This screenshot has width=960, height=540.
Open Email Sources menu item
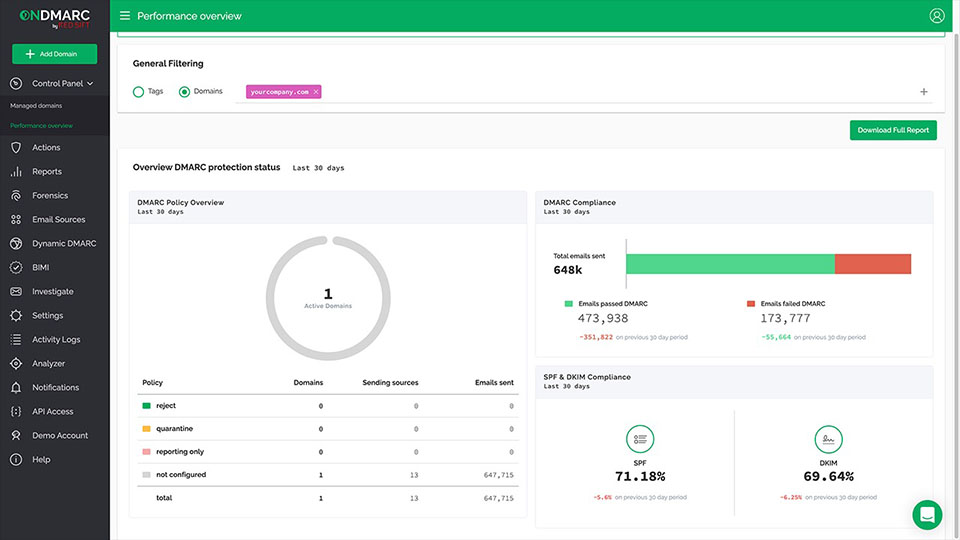pyautogui.click(x=59, y=219)
